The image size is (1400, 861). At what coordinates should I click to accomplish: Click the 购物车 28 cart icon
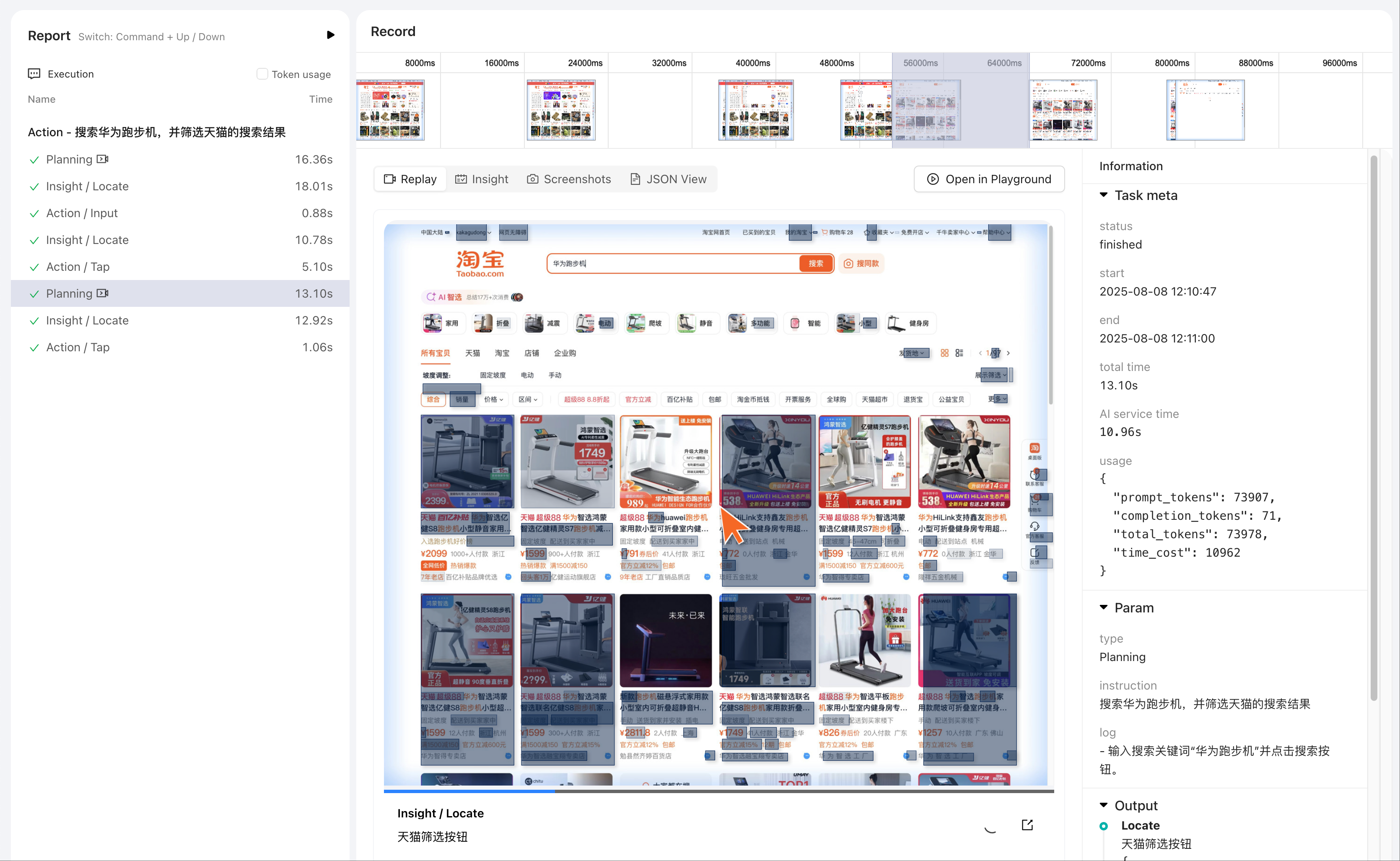click(824, 232)
